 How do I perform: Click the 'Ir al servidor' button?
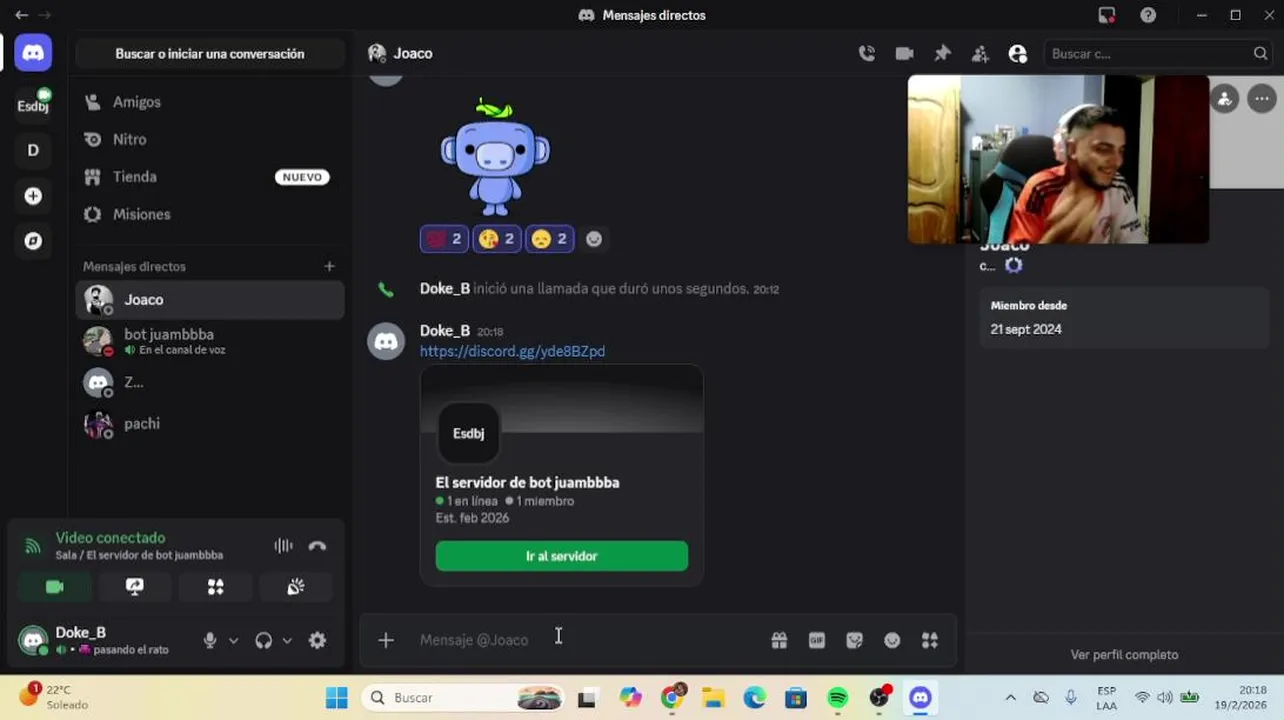pyautogui.click(x=561, y=556)
